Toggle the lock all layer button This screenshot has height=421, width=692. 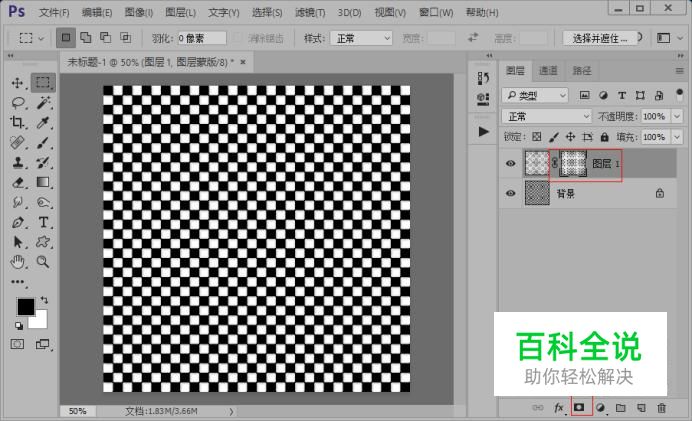pos(606,137)
